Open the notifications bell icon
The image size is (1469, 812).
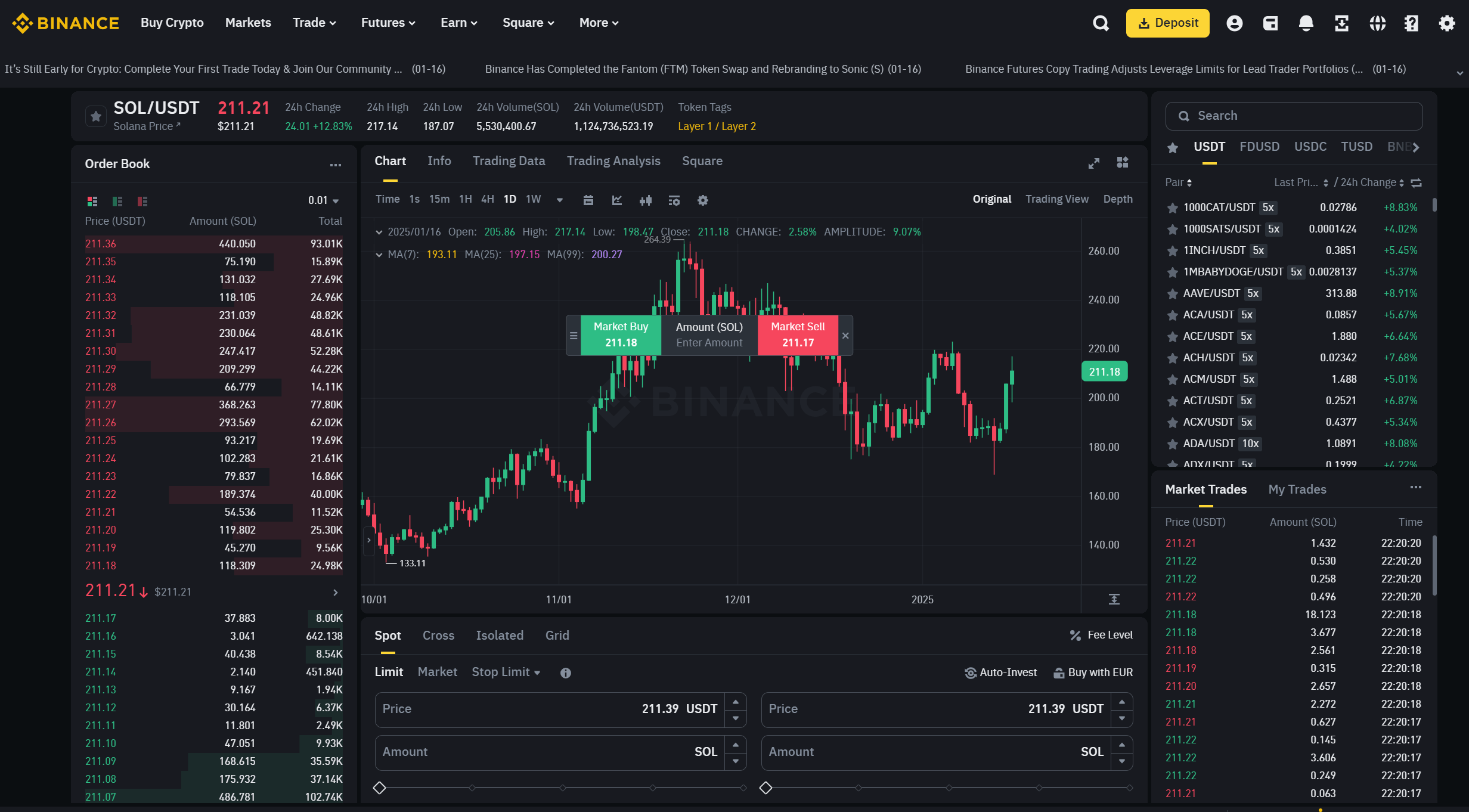coord(1306,23)
